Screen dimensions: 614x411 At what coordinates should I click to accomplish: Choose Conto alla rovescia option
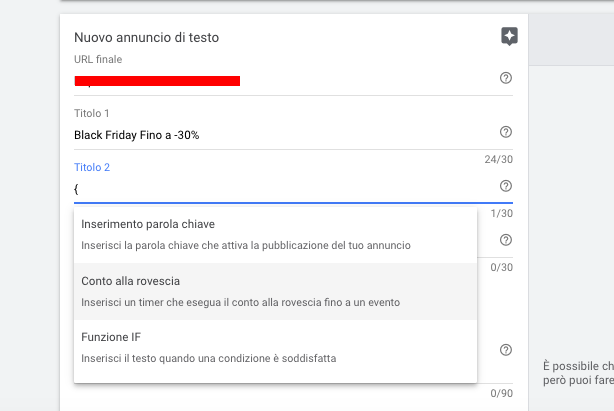275,291
